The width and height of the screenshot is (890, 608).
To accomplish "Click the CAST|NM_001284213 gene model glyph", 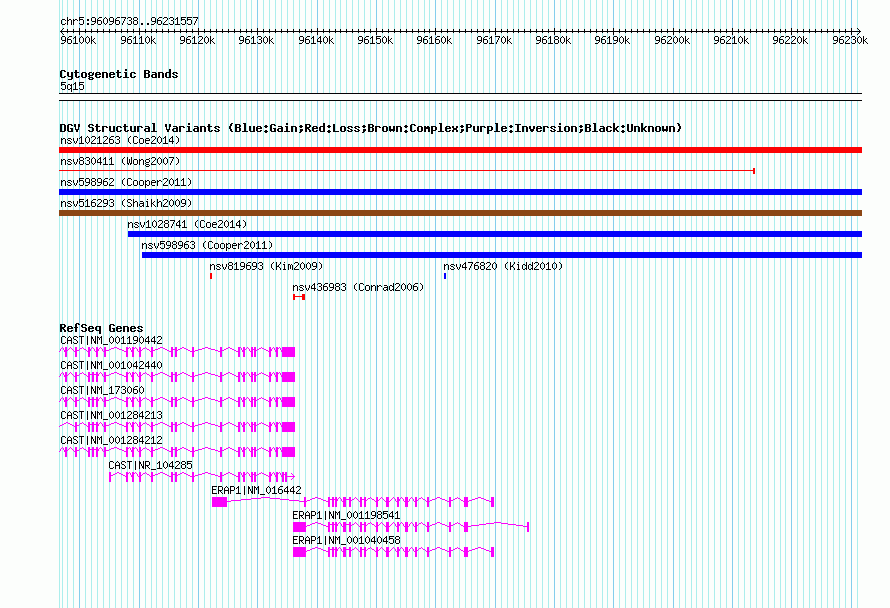I will 177,427.
